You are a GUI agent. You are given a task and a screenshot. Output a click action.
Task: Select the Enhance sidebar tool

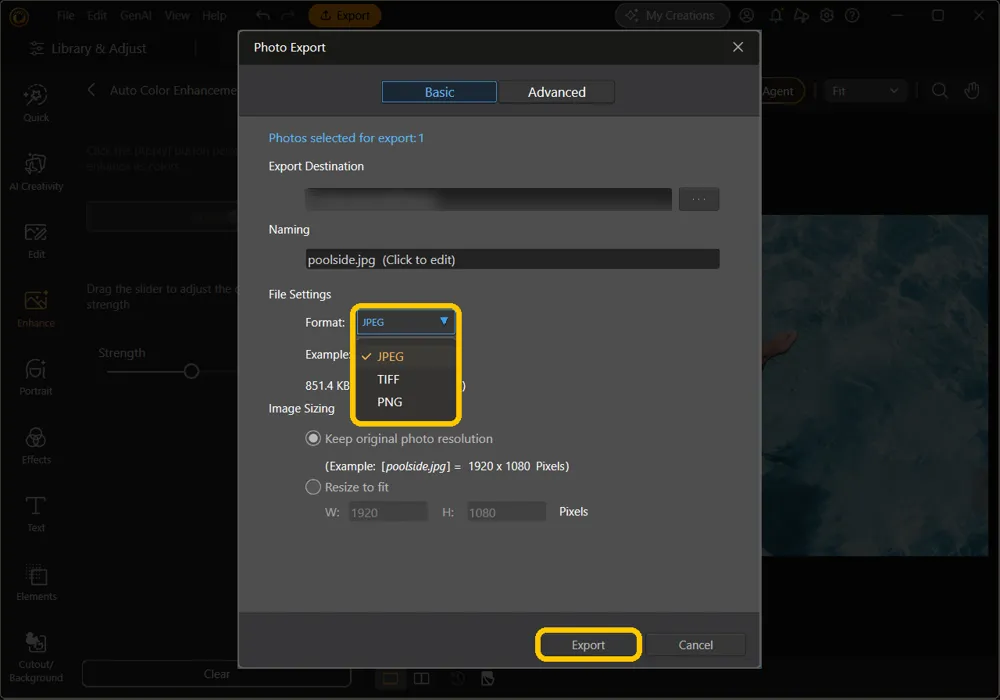click(36, 309)
